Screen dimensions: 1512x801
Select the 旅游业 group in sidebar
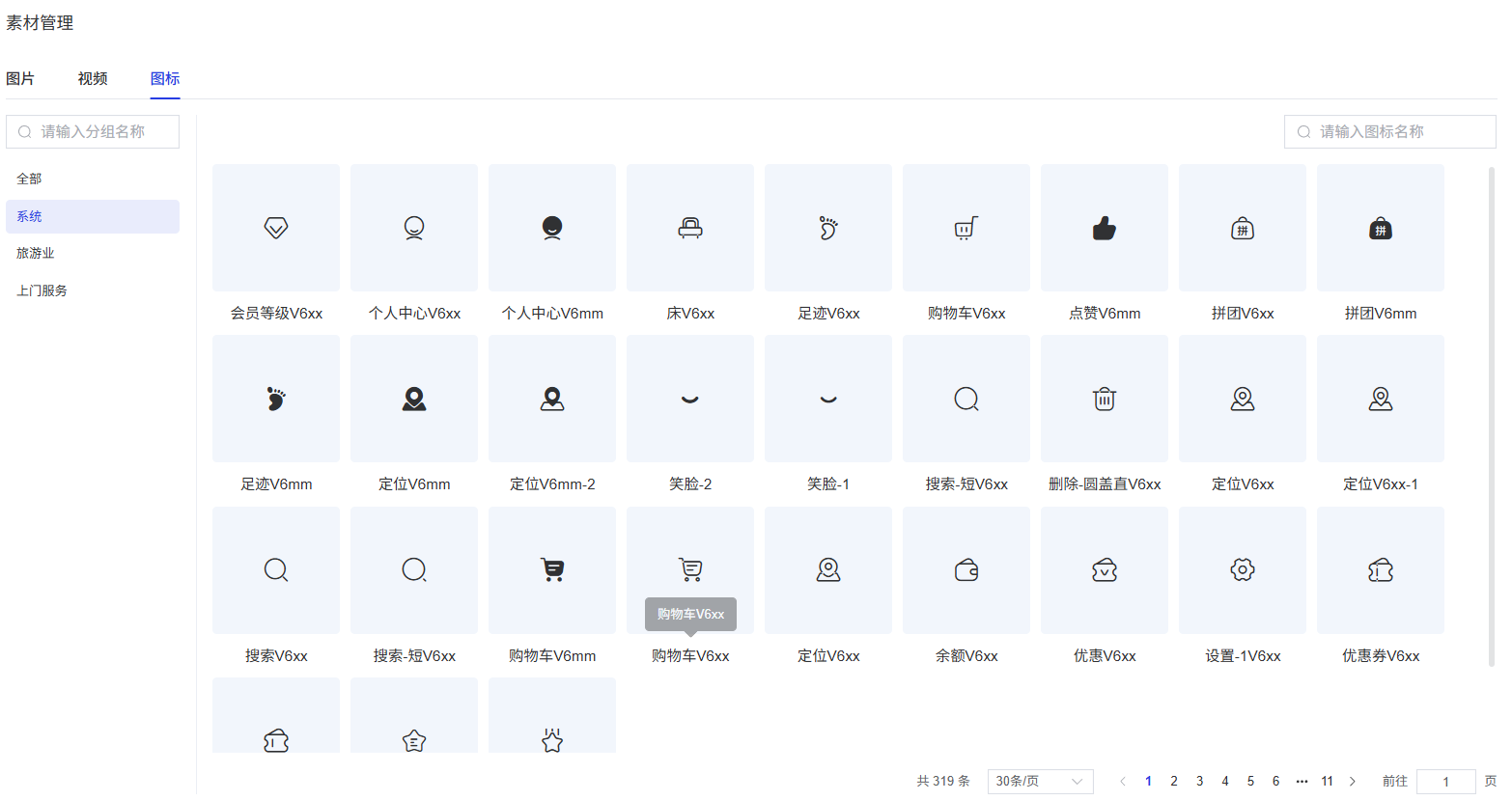click(x=36, y=254)
